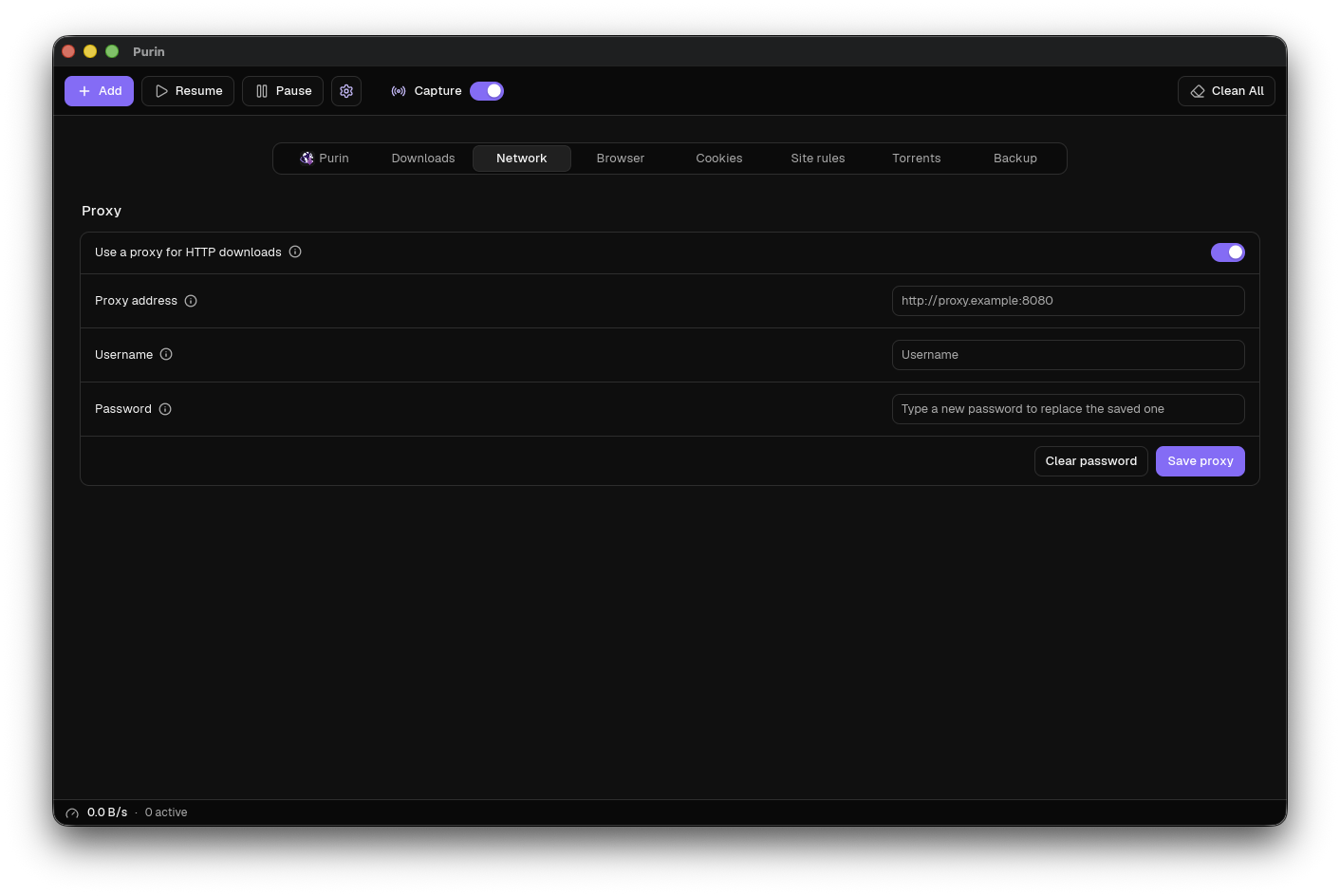Go to the Backup tab
1340x896 pixels.
tap(1015, 159)
